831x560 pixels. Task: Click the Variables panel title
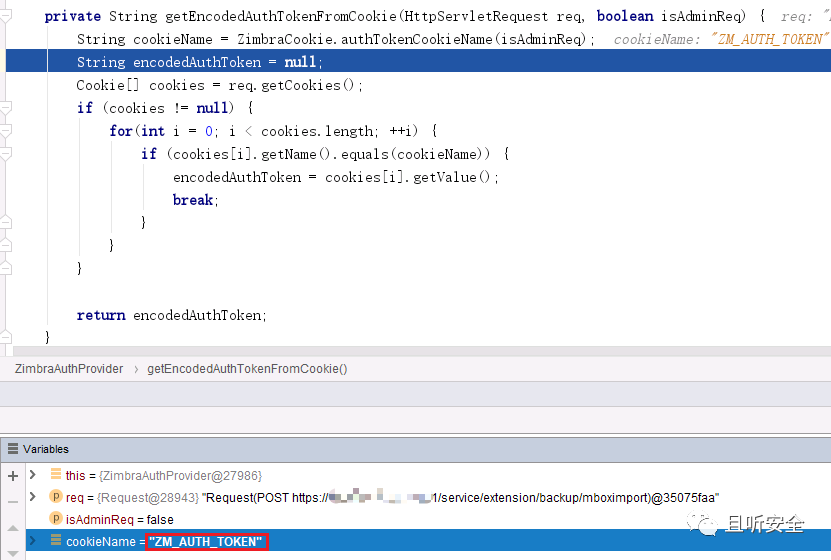46,449
